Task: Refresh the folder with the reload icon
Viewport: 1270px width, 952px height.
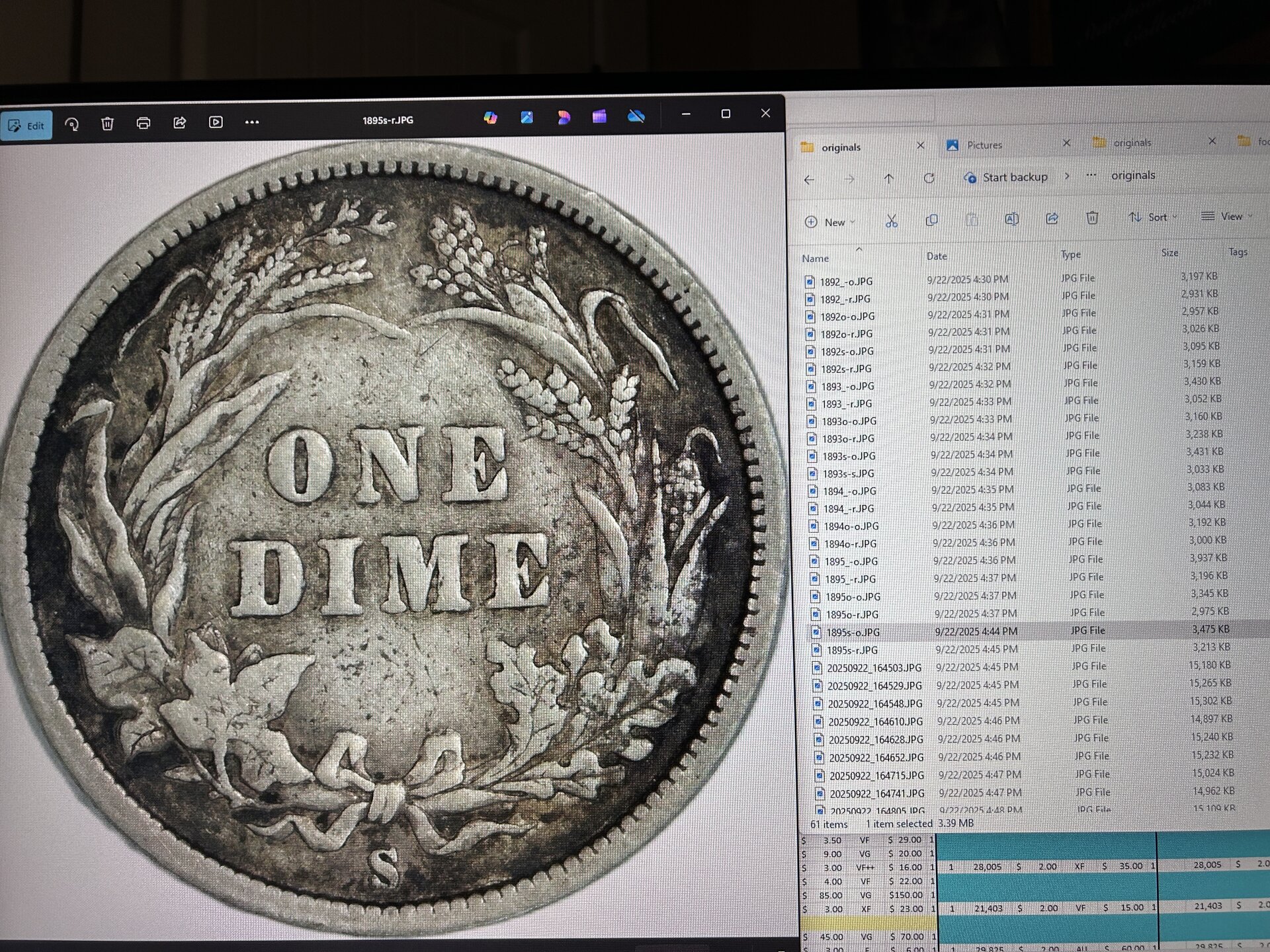Action: coord(929,178)
